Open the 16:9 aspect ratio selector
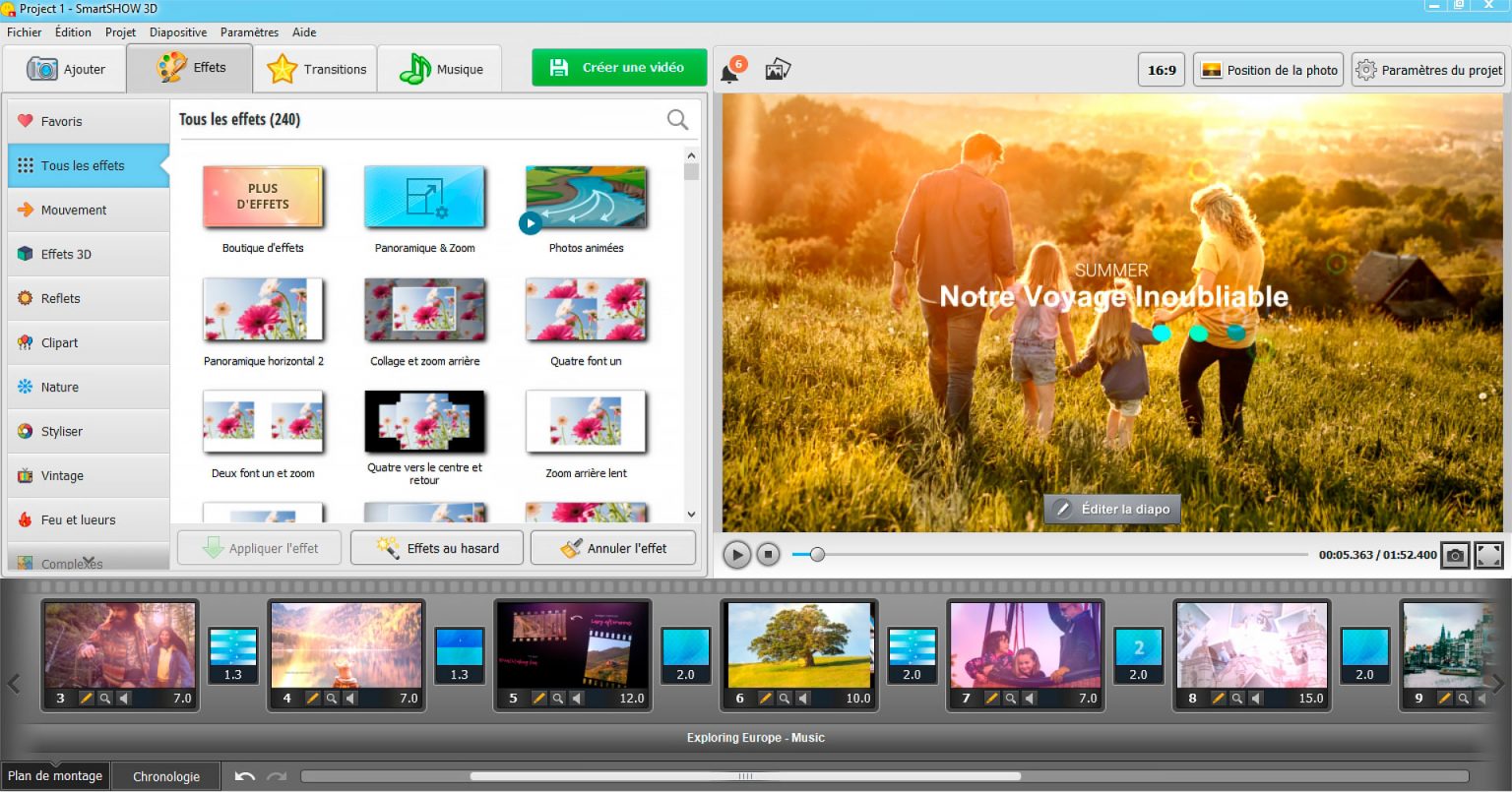Screen dimensions: 1512x792 (x=1161, y=70)
